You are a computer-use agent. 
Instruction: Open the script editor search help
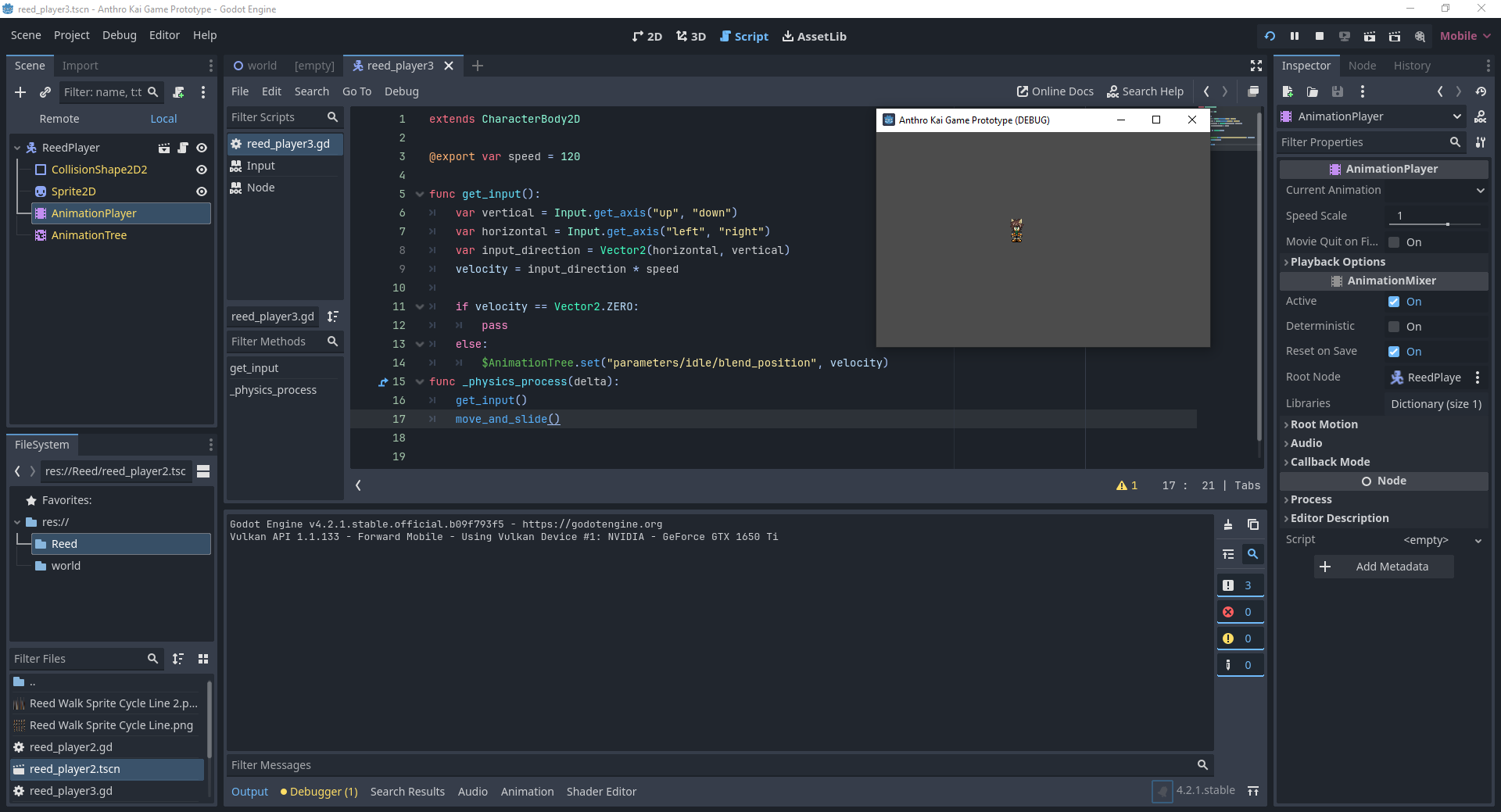click(1145, 91)
